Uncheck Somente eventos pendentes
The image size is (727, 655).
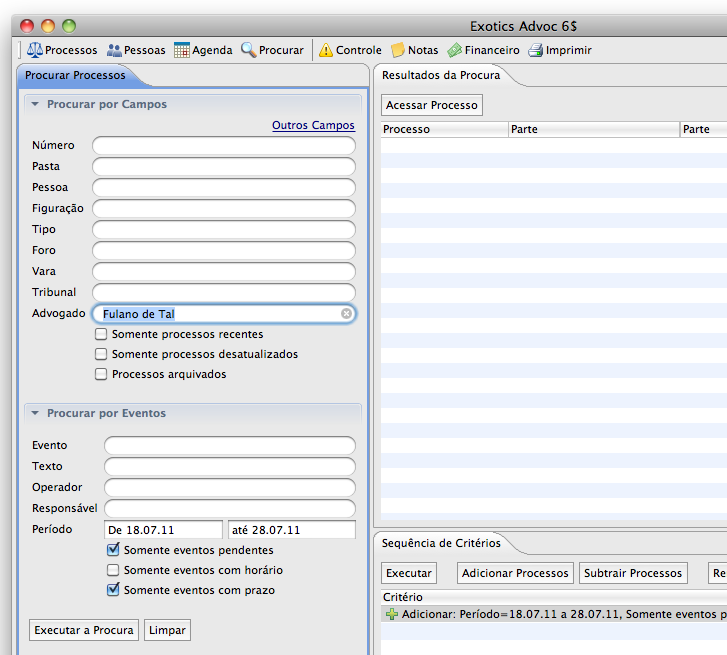pyautogui.click(x=113, y=550)
